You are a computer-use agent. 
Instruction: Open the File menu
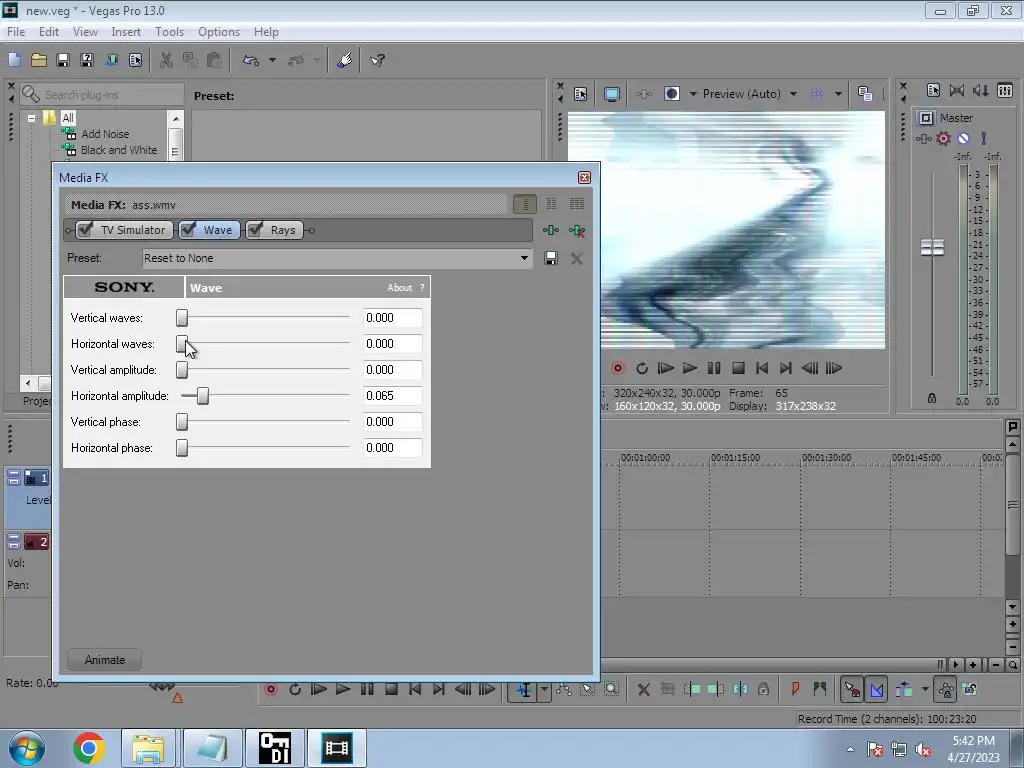[16, 31]
